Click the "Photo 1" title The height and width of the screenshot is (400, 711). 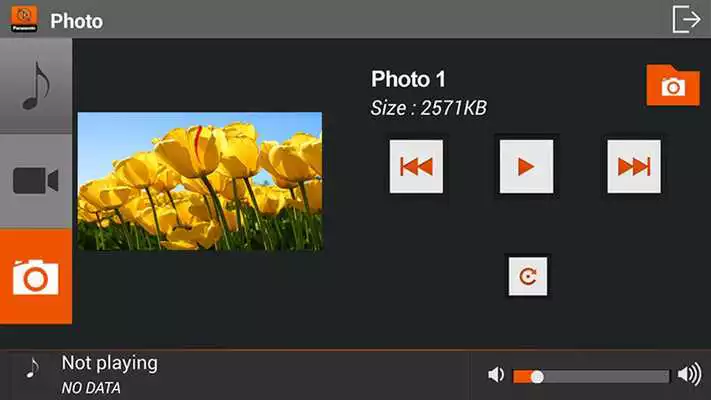(x=408, y=79)
